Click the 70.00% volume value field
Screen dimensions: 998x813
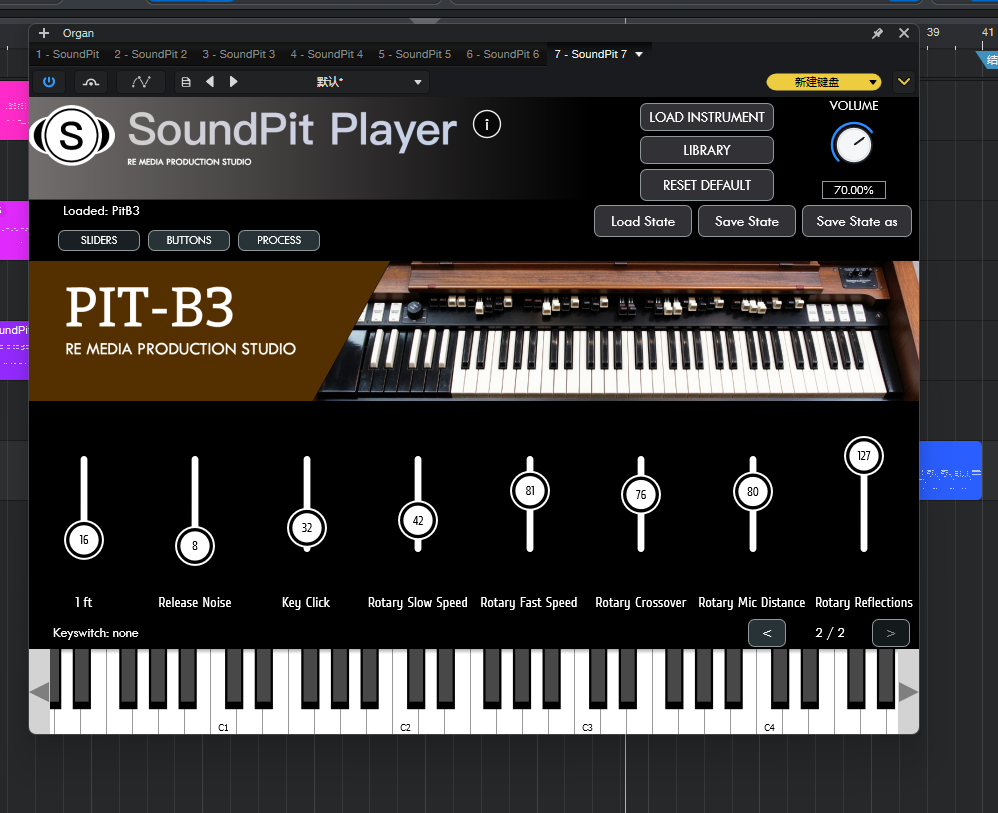854,190
